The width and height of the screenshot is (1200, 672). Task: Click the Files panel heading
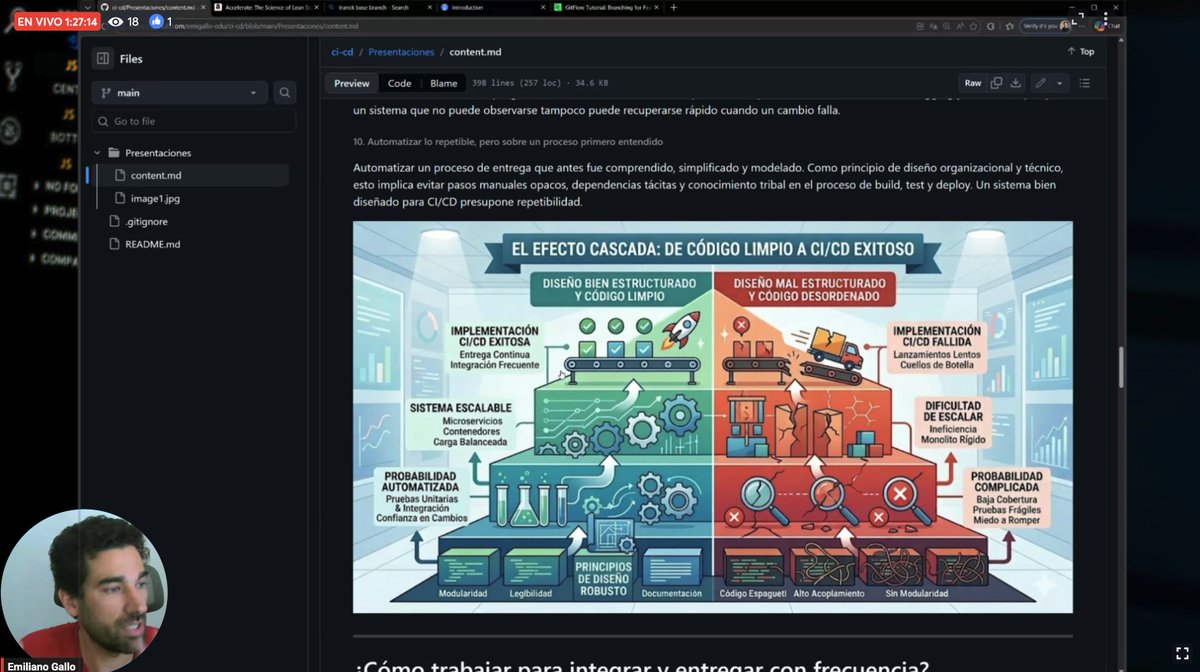point(131,59)
